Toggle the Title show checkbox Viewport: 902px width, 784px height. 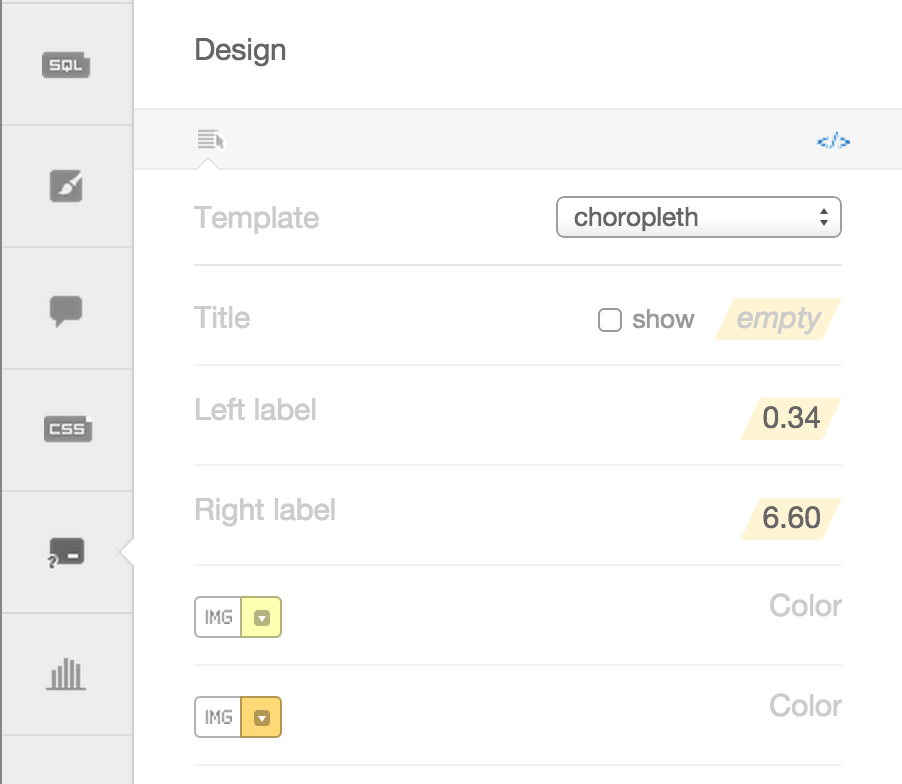[609, 320]
